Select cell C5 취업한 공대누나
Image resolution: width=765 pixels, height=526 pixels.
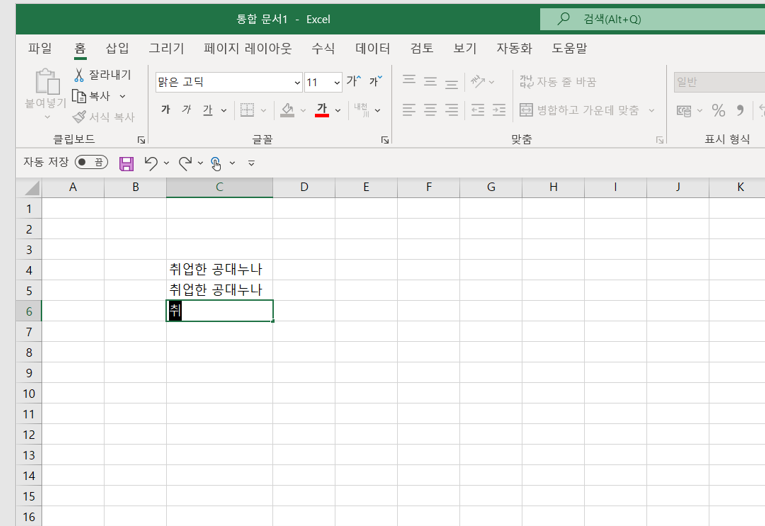coord(220,290)
